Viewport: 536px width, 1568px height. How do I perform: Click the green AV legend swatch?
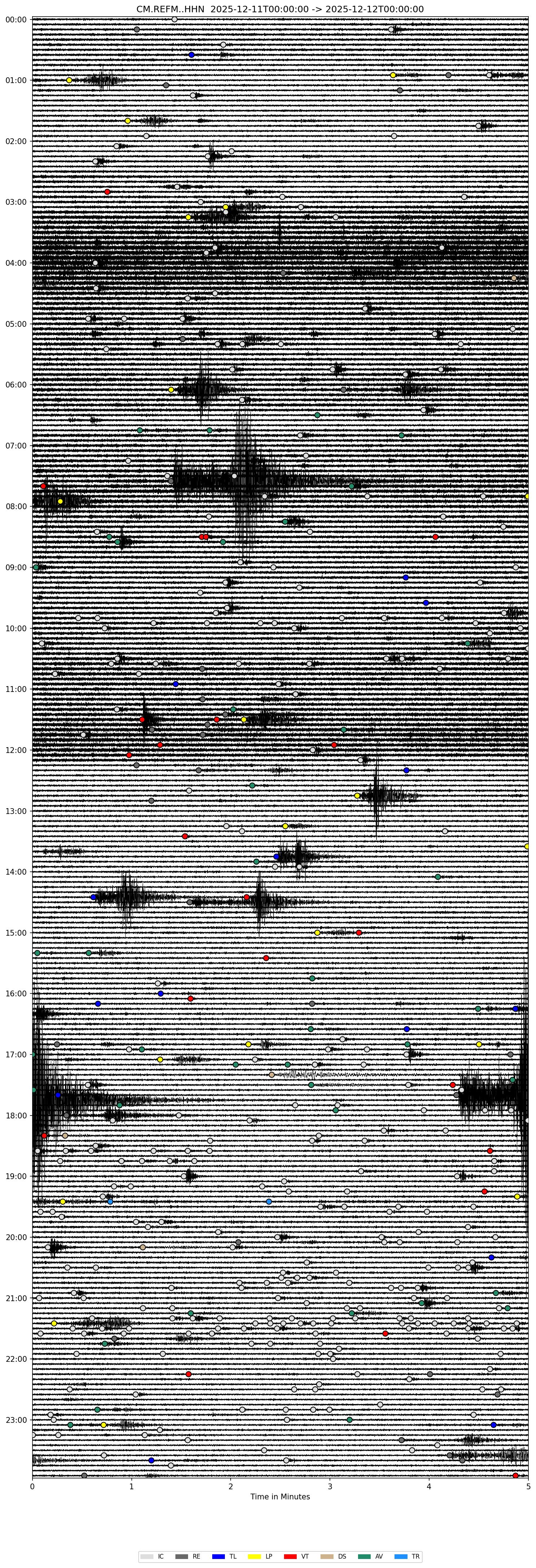[x=364, y=1551]
